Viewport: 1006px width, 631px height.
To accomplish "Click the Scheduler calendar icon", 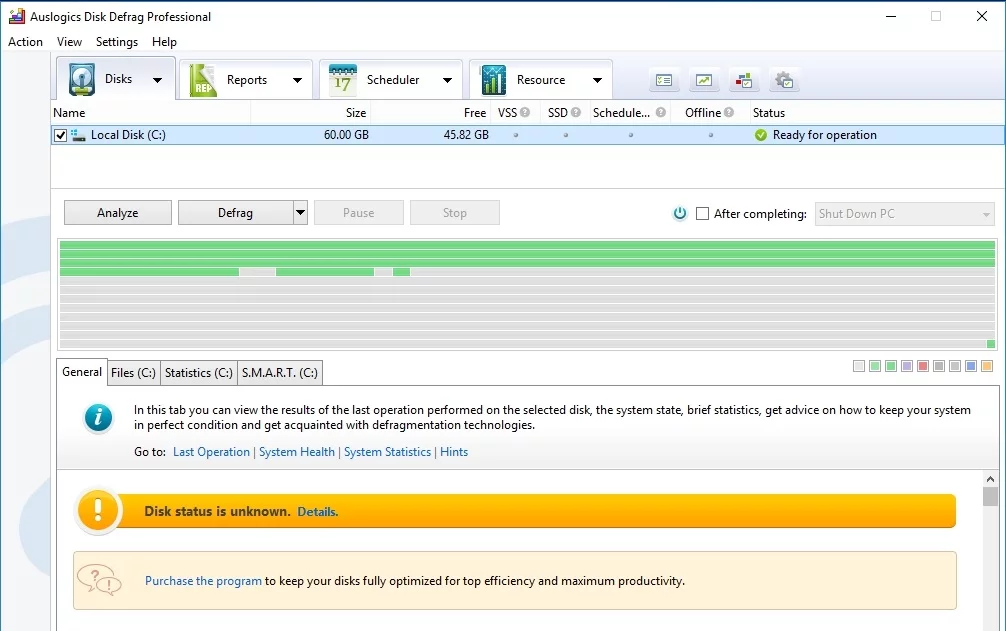I will point(343,80).
